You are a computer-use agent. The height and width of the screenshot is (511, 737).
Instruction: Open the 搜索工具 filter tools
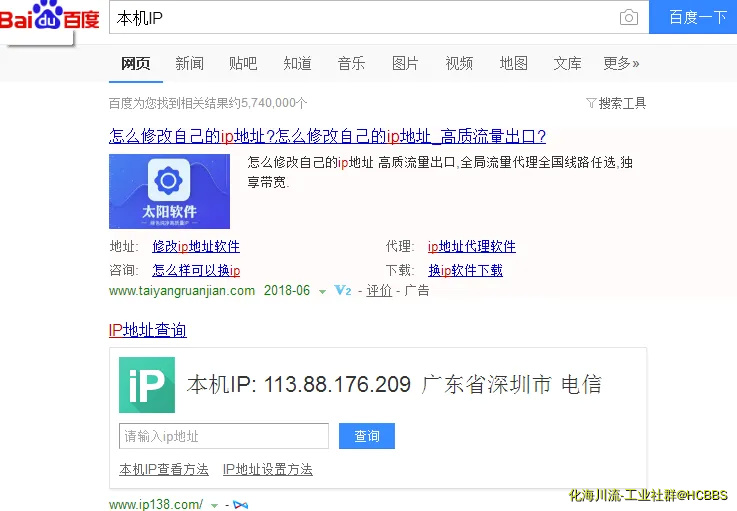616,103
